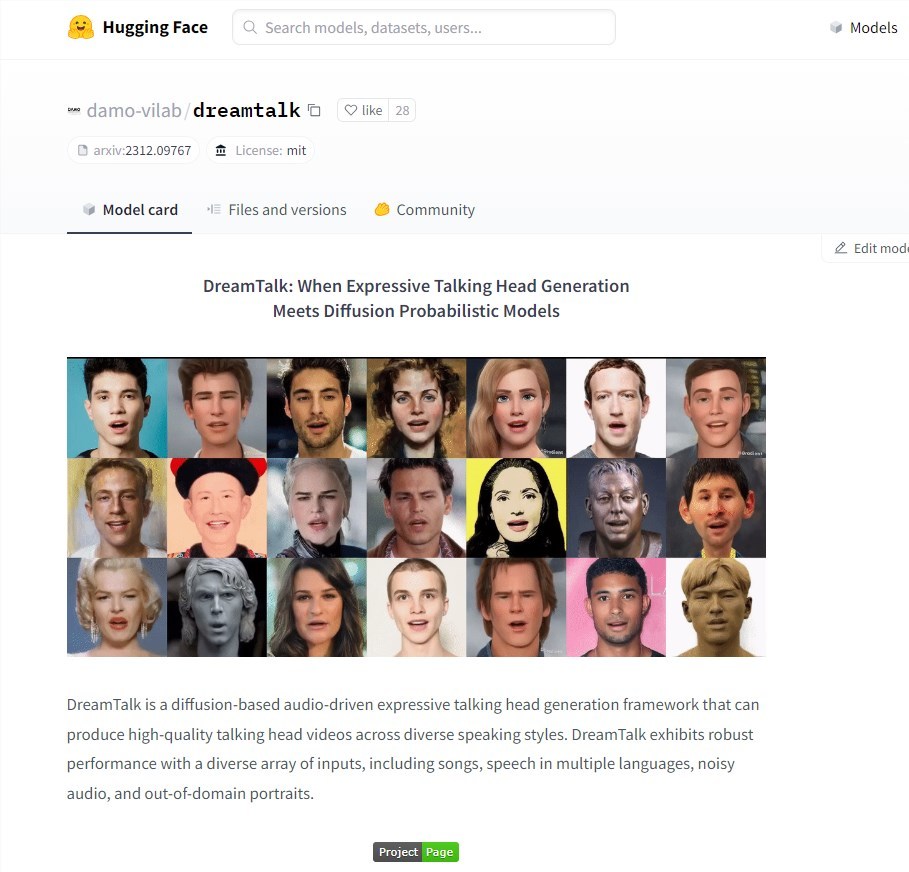909x872 pixels.
Task: Like the dreamtalk model
Action: (363, 110)
